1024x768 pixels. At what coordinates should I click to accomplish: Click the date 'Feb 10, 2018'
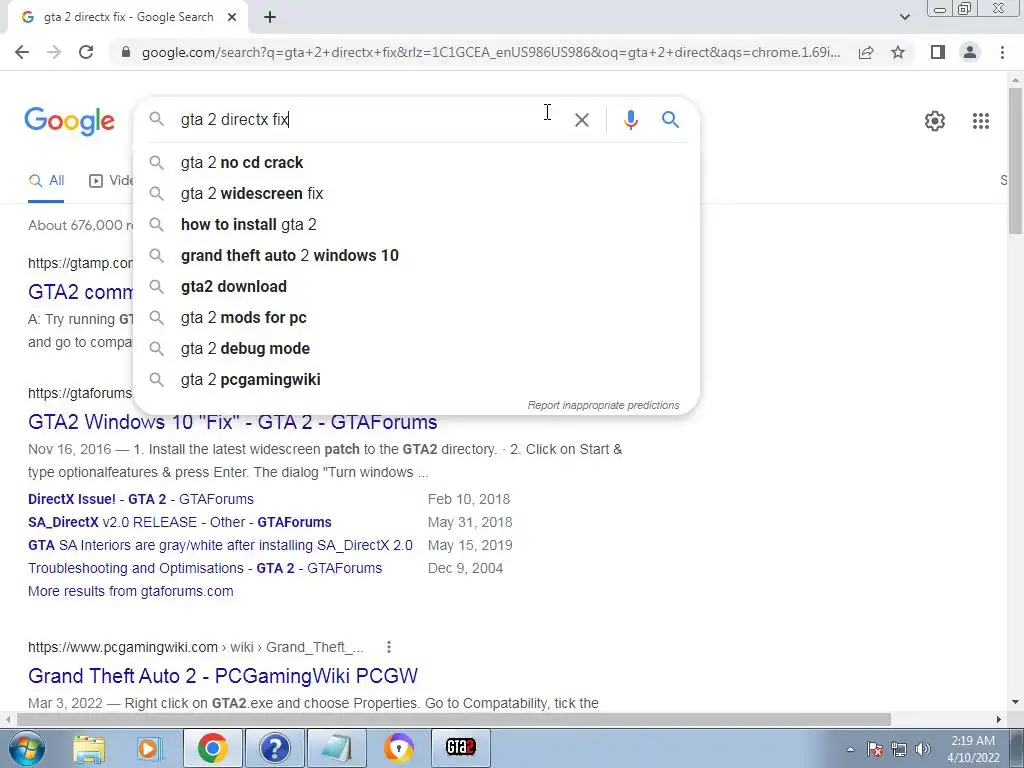(469, 499)
